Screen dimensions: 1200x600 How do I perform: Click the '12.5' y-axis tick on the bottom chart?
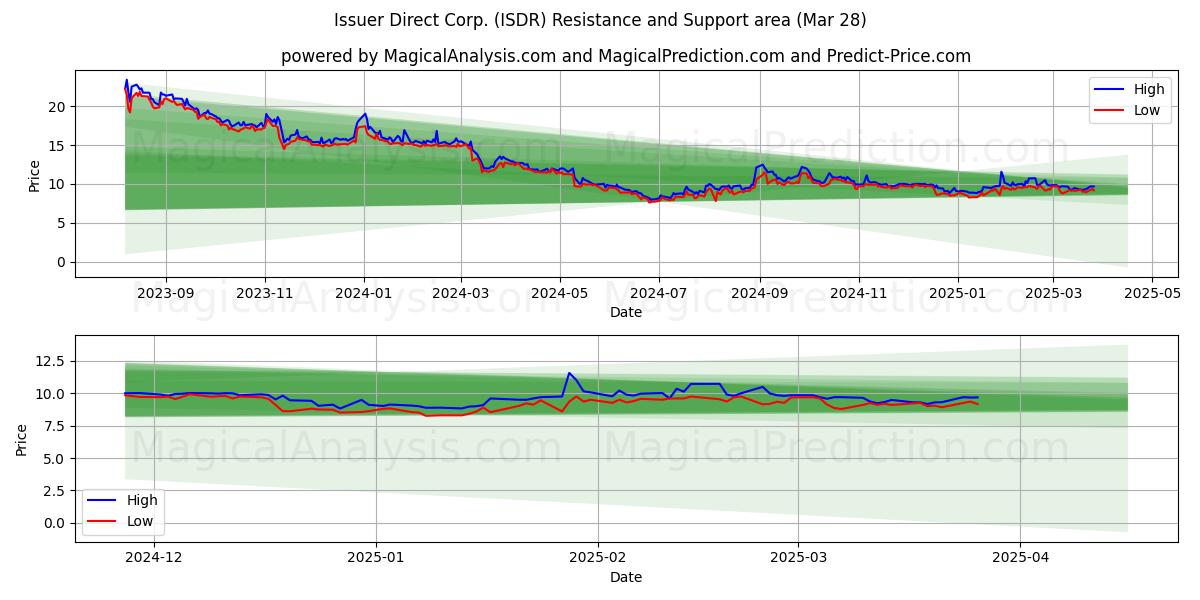tap(53, 362)
